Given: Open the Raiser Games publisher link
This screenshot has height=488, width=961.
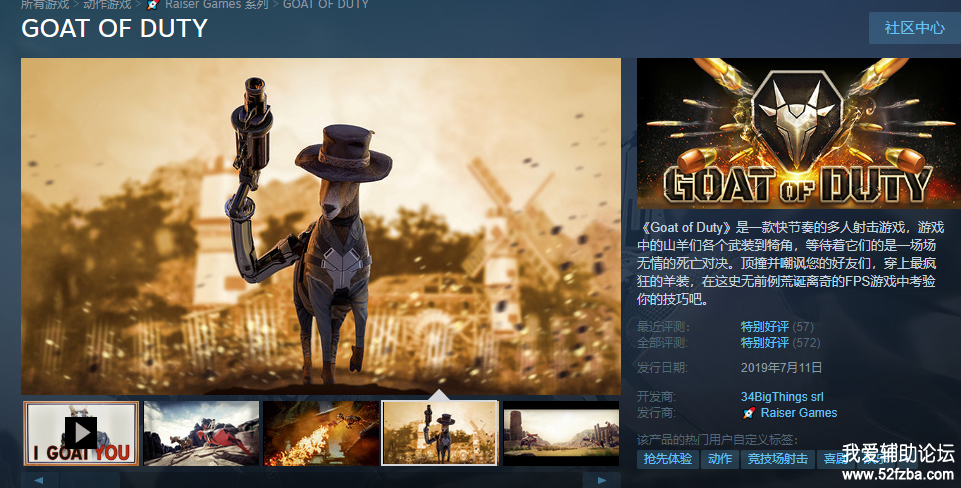Looking at the screenshot, I should [x=799, y=413].
